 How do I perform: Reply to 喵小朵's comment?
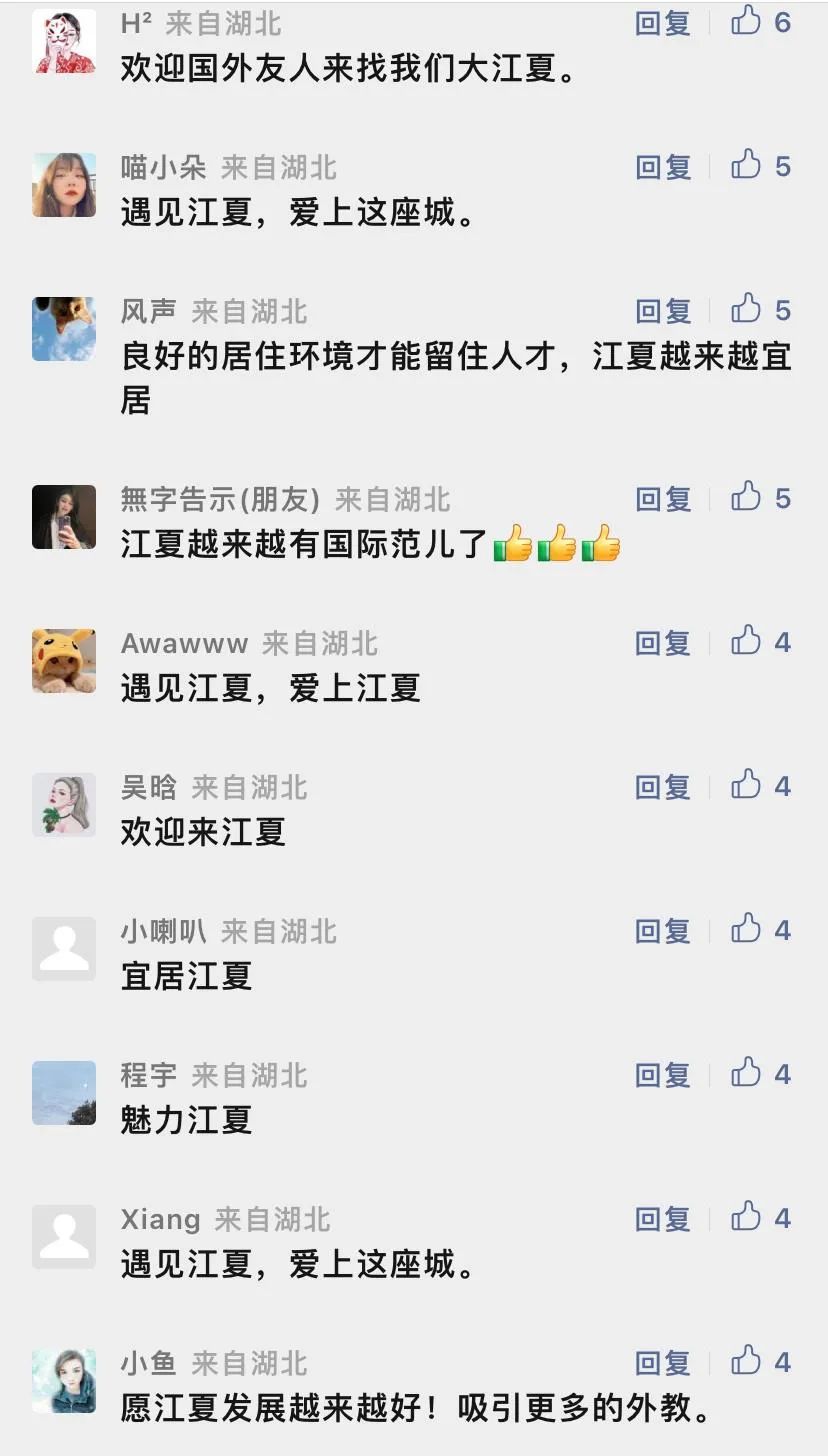pyautogui.click(x=663, y=167)
